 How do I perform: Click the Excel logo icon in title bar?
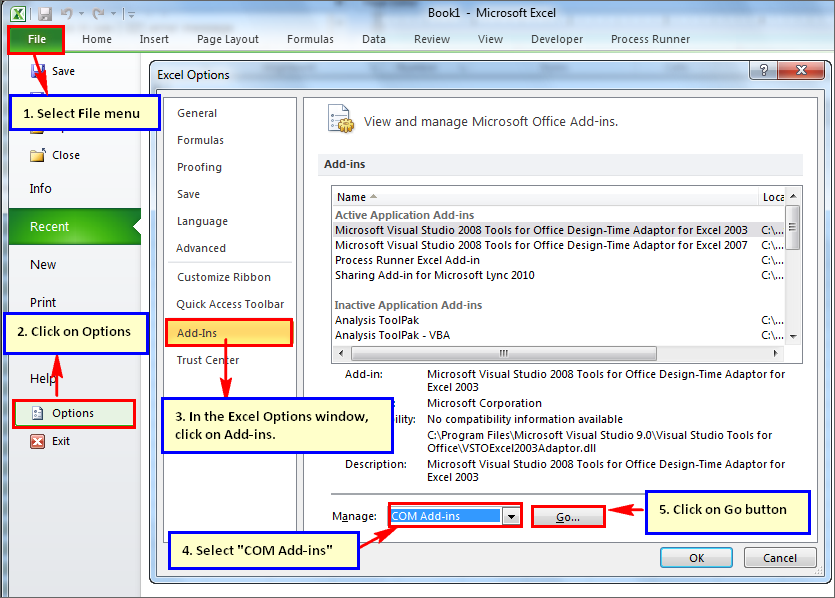tap(18, 14)
